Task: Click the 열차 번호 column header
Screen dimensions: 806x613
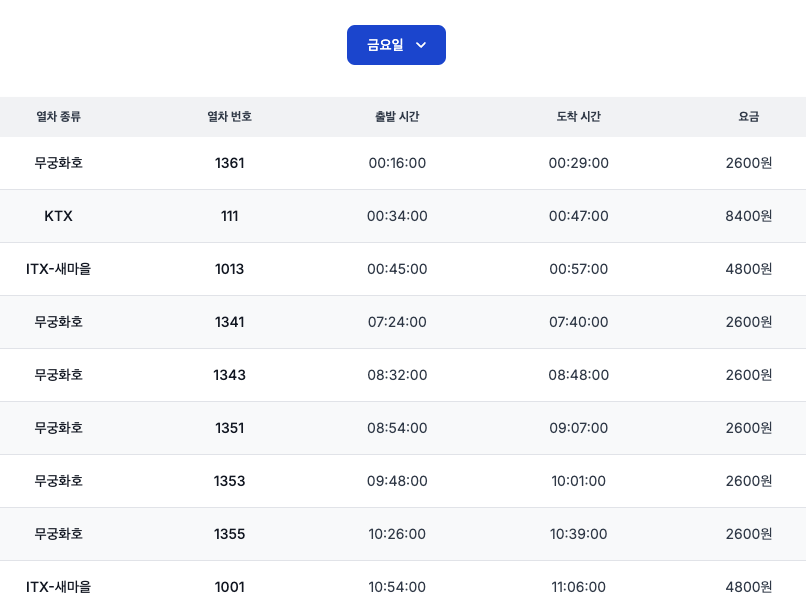Action: point(230,117)
